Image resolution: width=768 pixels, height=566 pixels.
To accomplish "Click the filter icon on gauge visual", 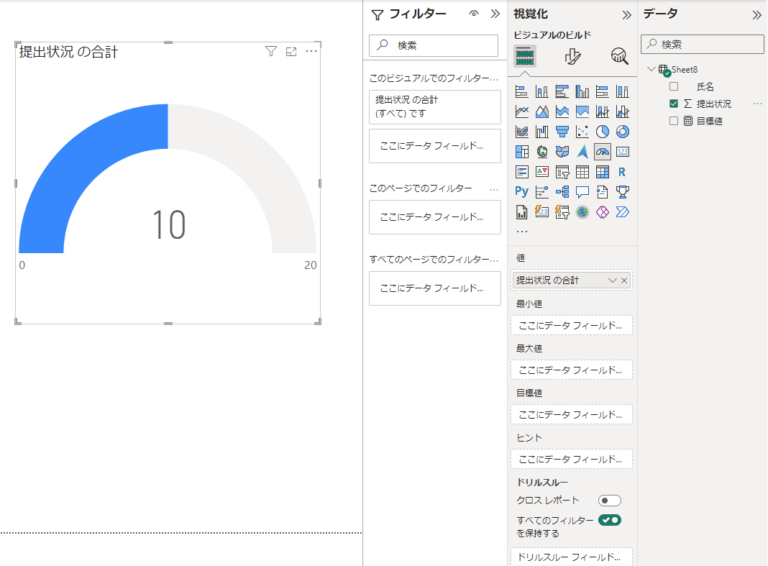I will [x=270, y=51].
